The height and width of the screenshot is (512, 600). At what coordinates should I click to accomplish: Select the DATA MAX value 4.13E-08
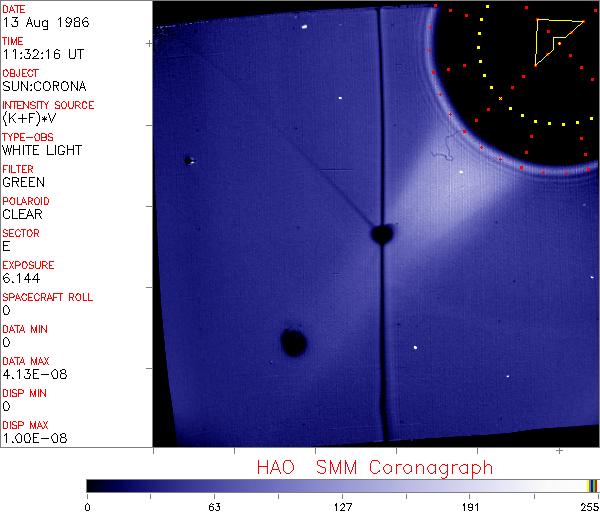30,374
